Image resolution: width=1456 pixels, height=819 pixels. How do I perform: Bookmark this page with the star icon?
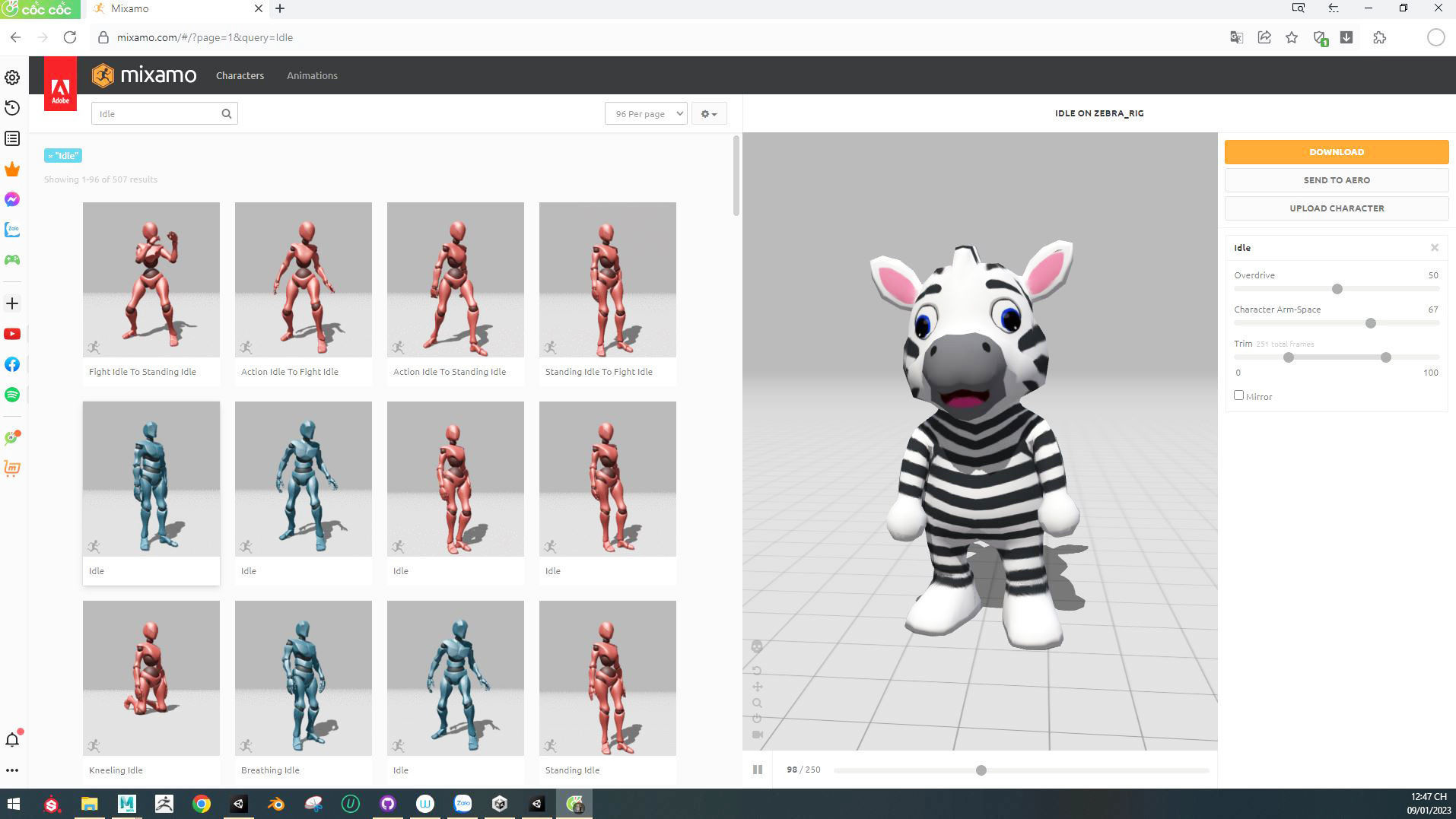pos(1292,37)
